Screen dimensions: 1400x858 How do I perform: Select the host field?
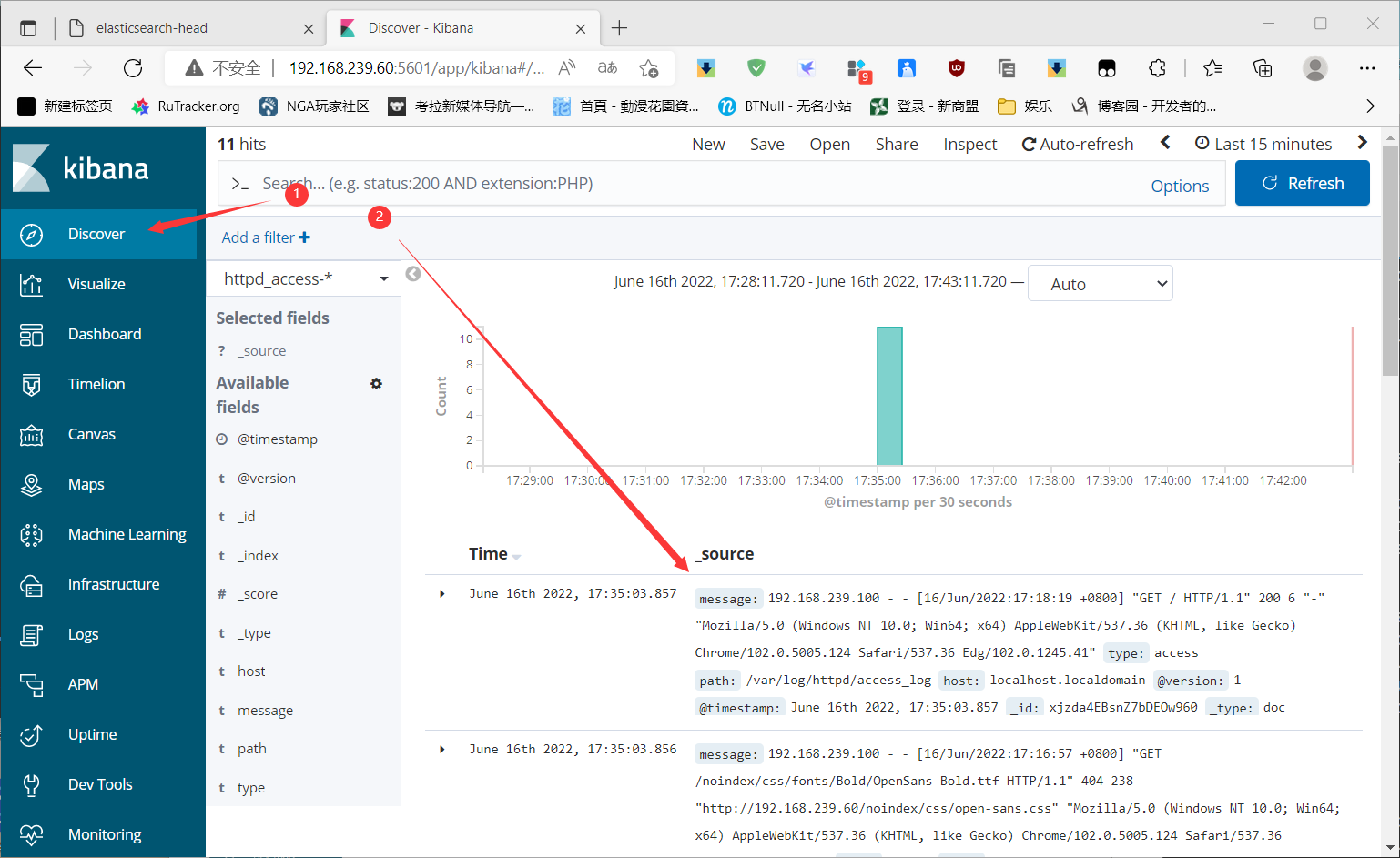pyautogui.click(x=252, y=671)
